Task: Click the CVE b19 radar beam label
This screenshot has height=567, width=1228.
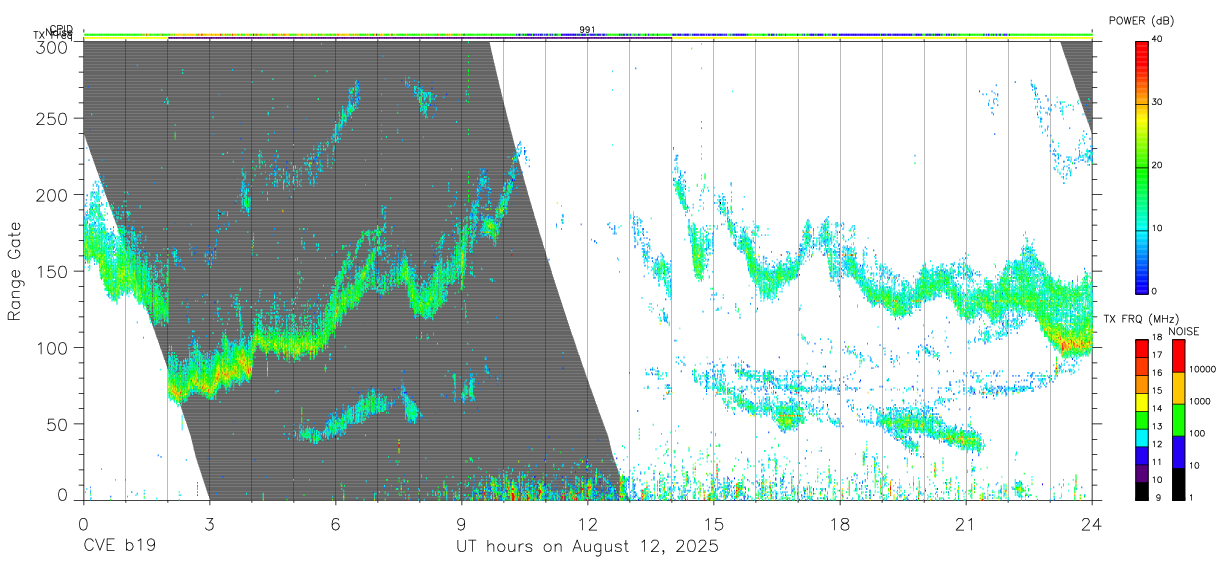Action: point(119,547)
